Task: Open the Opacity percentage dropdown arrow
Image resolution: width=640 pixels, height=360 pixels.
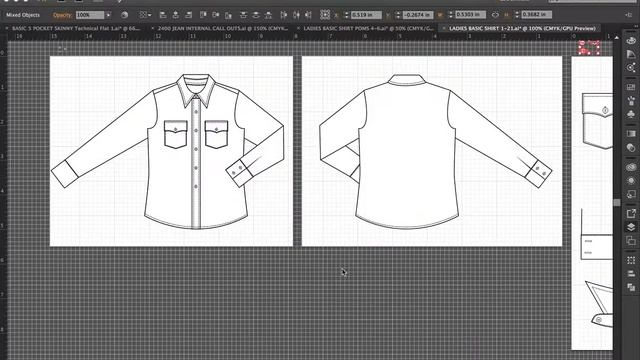Action: tap(109, 15)
